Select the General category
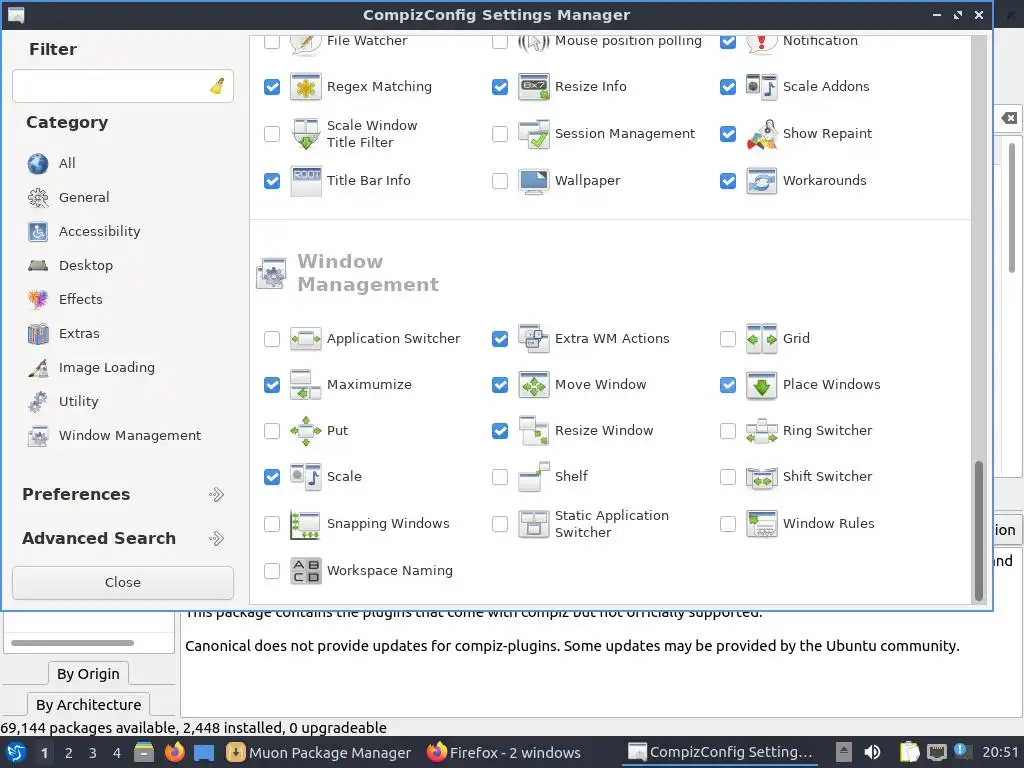This screenshot has height=768, width=1024. pyautogui.click(x=69, y=197)
